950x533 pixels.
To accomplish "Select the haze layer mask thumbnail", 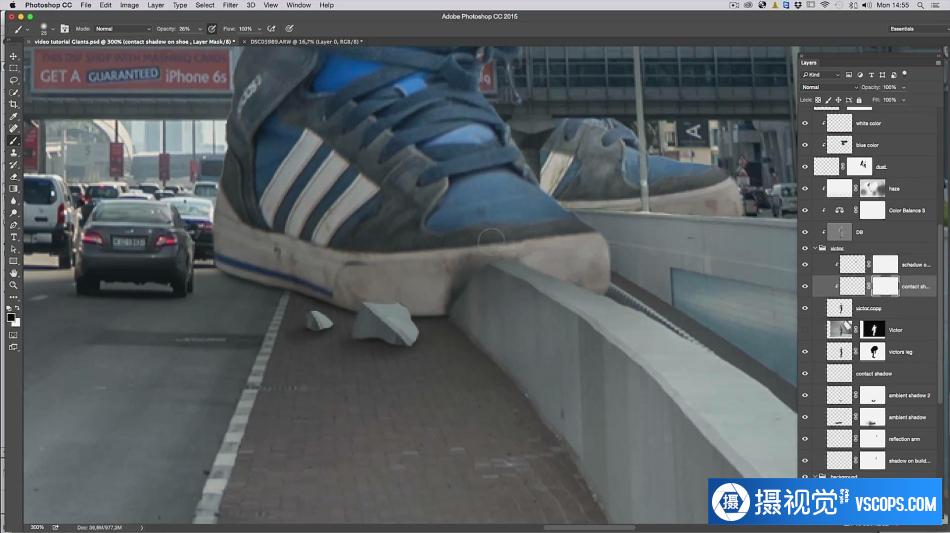I will tap(872, 188).
